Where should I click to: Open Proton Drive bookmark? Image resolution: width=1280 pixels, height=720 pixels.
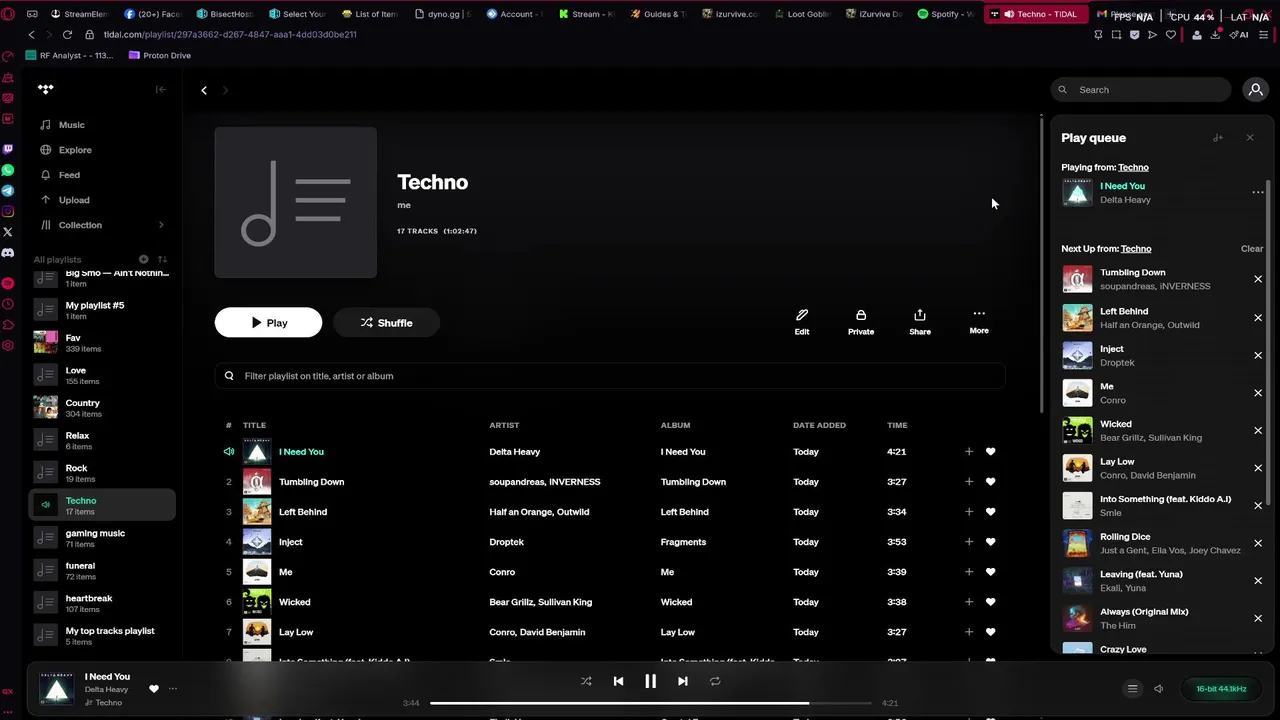click(160, 55)
